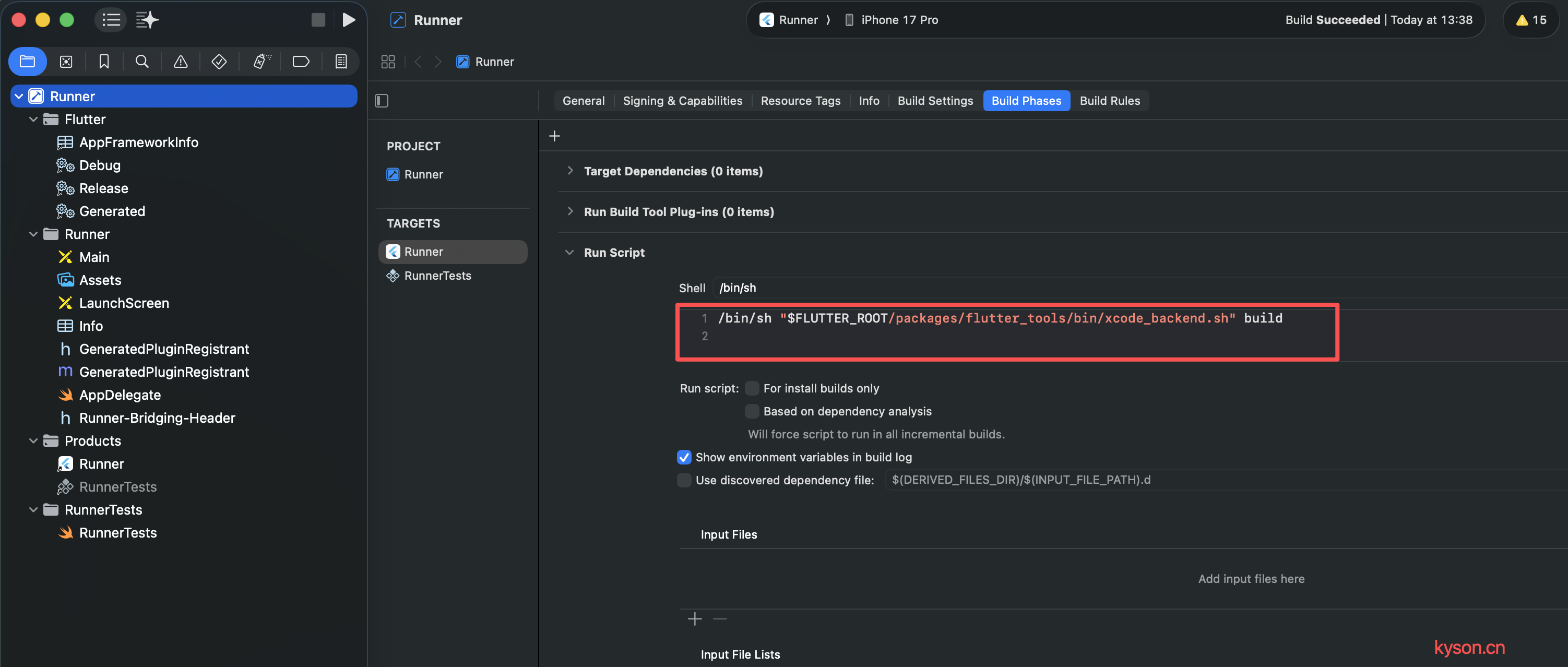Collapse the Flutter folder in navigator

33,120
